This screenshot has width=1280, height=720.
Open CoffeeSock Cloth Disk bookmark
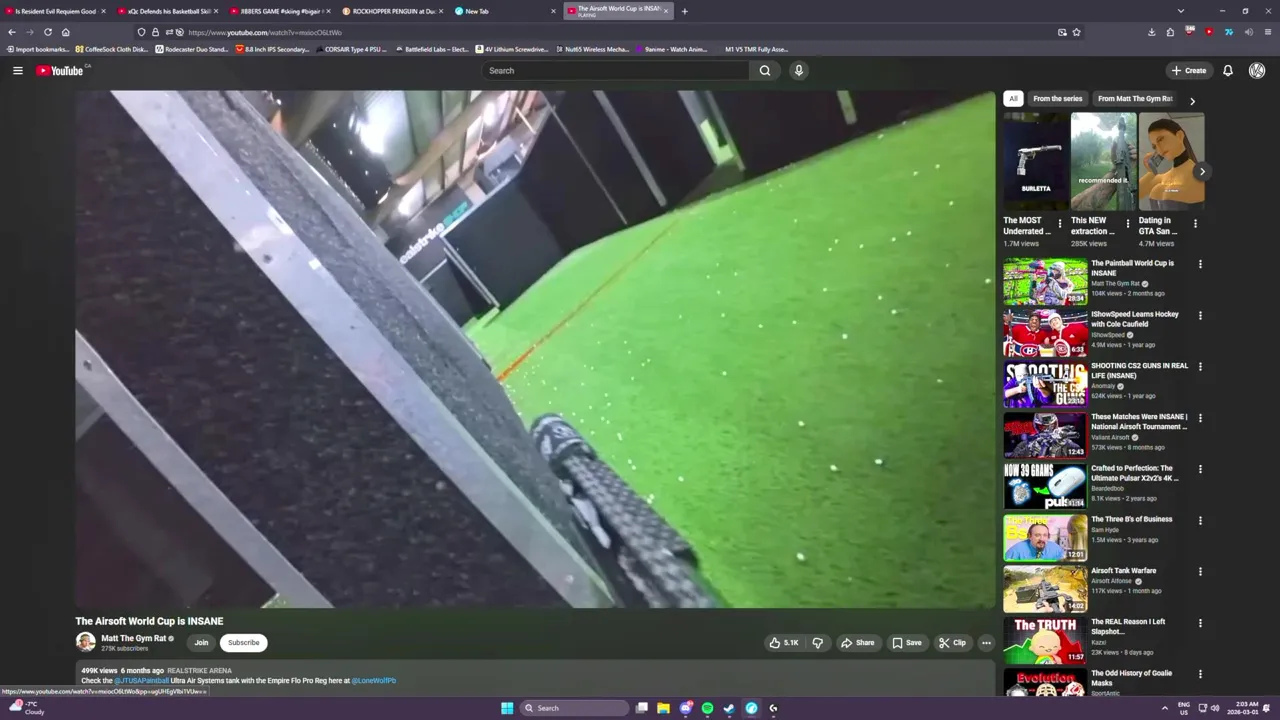coord(113,49)
